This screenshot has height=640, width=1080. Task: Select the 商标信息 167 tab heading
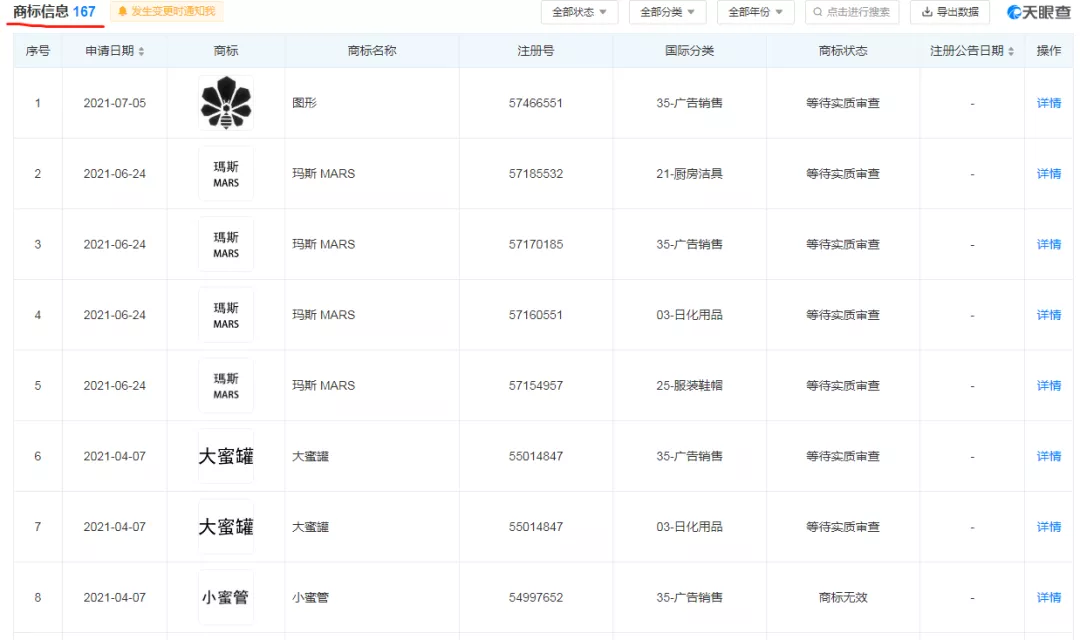pos(54,12)
